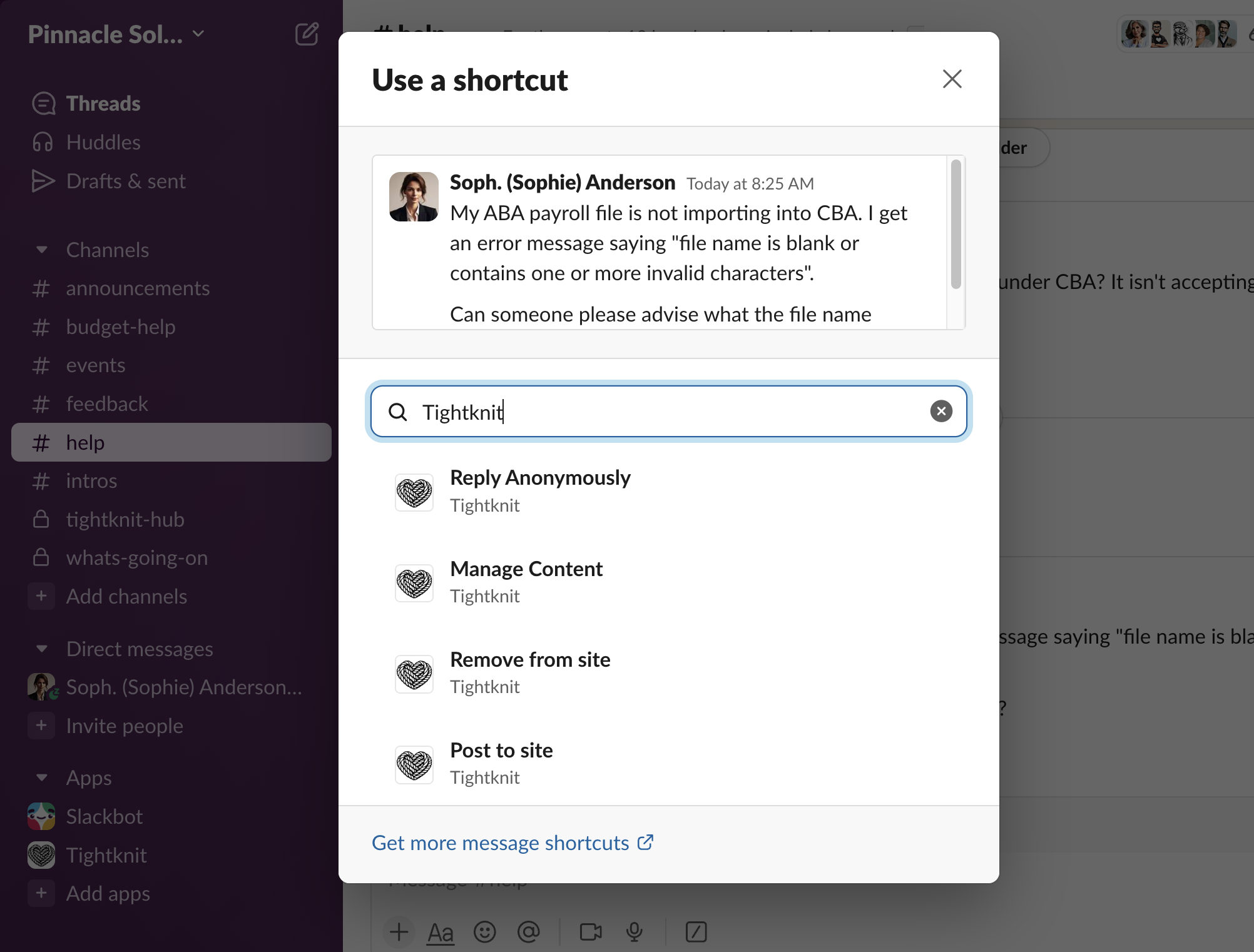1254x952 pixels.
Task: Click channel member avatars at top right
Action: [1179, 34]
